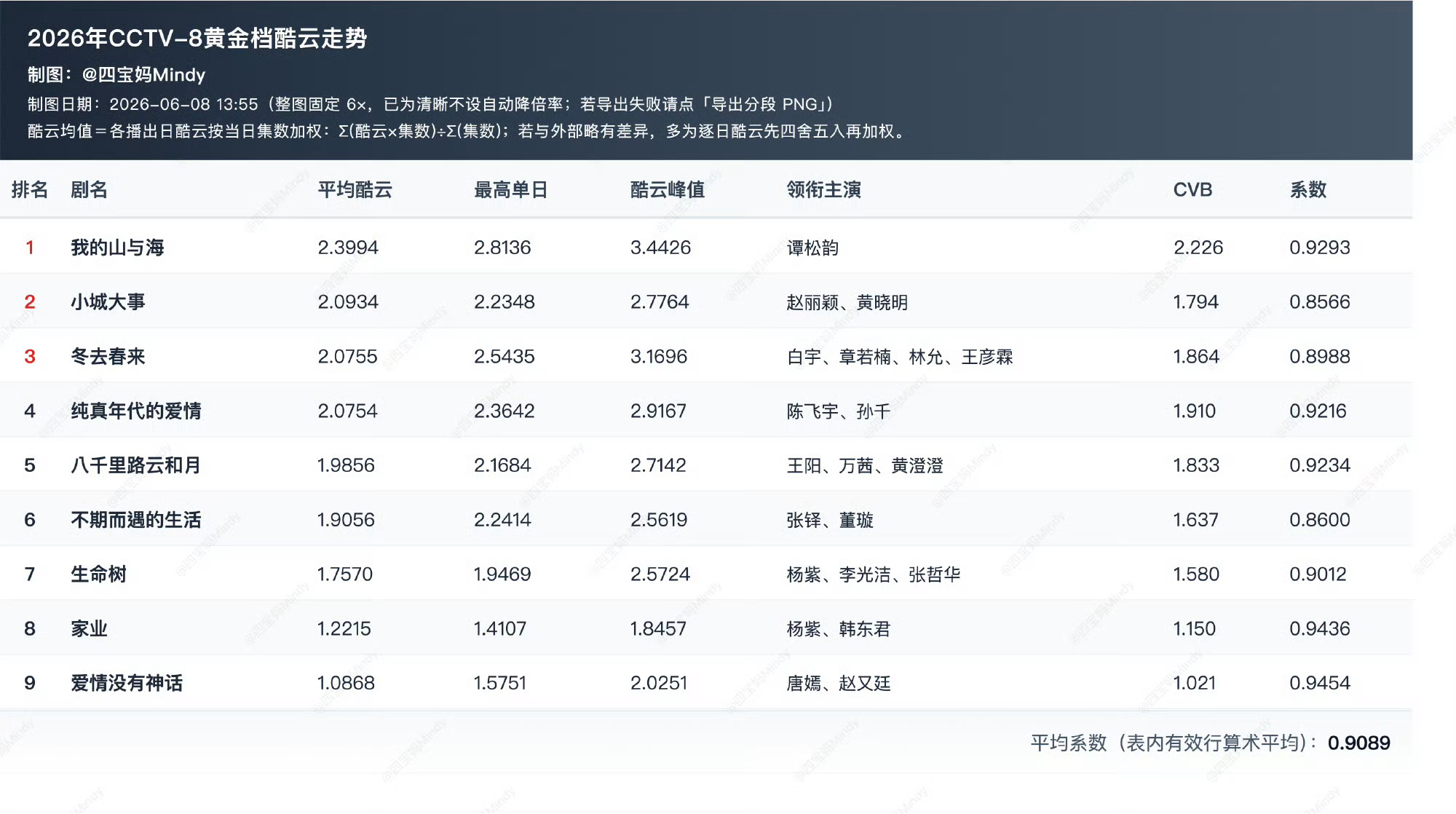Viewport: 1456px width, 814px height.
Task: Click daily high value 2.8136
Action: (502, 248)
